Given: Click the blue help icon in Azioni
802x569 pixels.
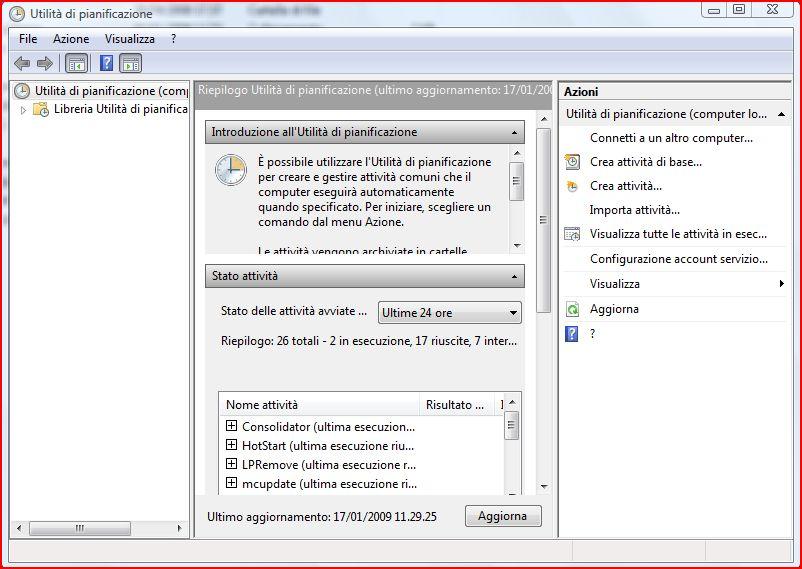Looking at the screenshot, I should (572, 334).
